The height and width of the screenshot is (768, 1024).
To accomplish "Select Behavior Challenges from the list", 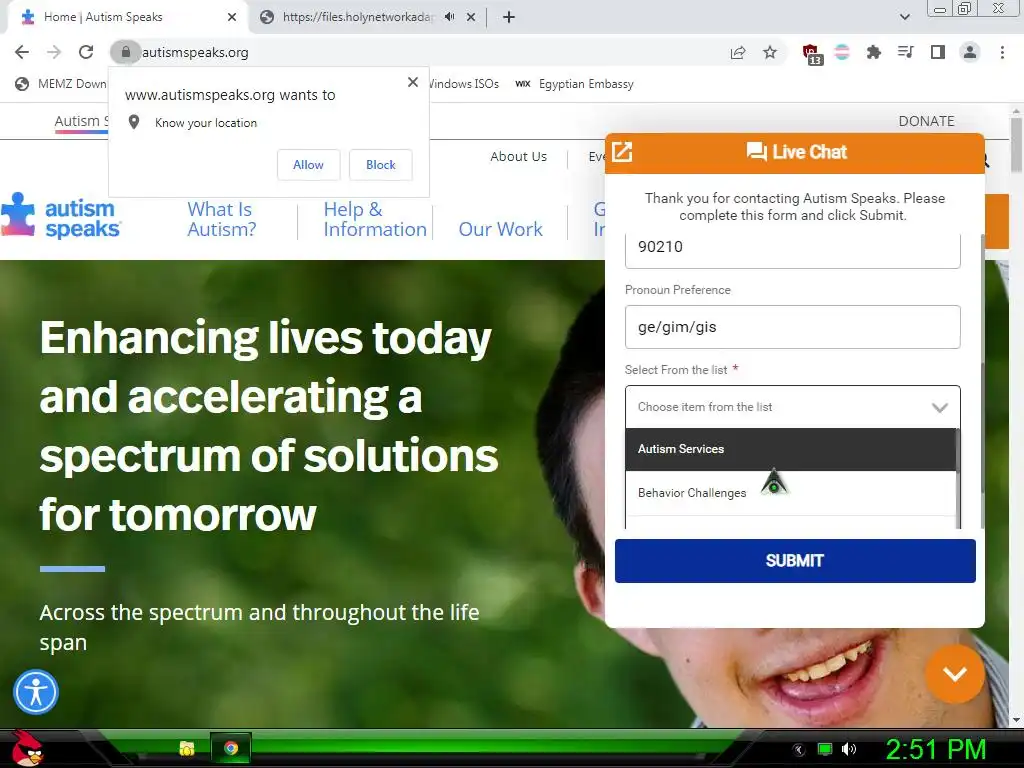I will [x=791, y=493].
